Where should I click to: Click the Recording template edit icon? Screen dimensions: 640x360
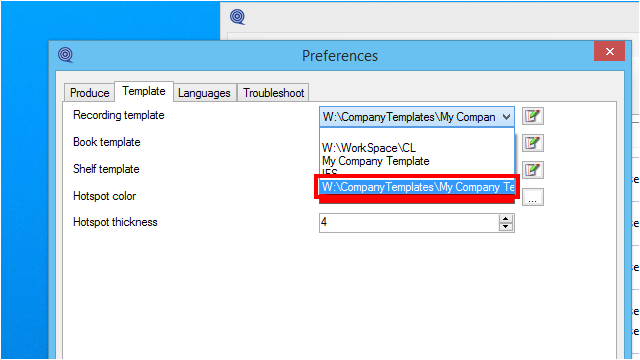point(533,116)
